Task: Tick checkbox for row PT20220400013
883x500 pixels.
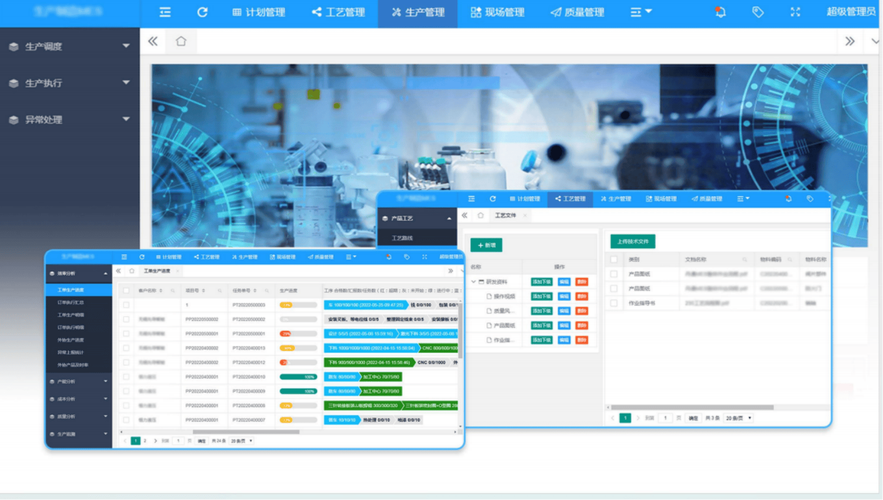Action: tap(126, 348)
